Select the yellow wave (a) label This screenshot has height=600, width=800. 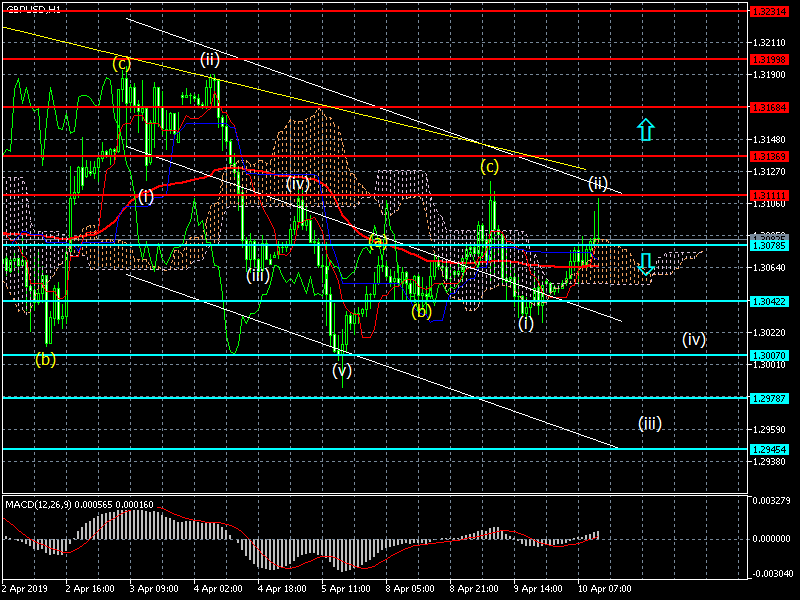tap(377, 241)
